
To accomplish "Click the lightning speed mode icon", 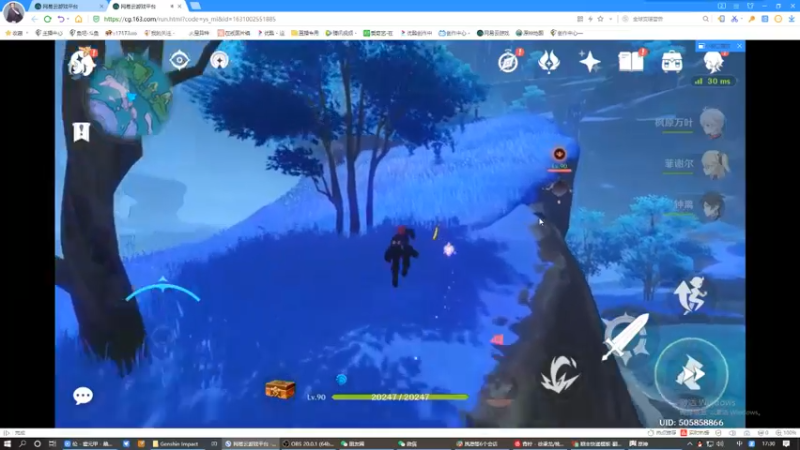I will pos(590,19).
